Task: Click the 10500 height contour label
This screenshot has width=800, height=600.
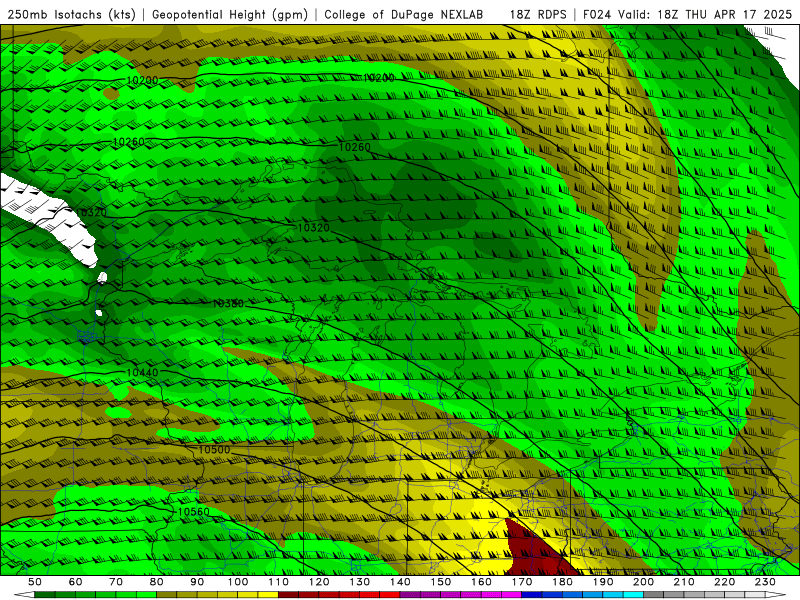Action: click(214, 450)
